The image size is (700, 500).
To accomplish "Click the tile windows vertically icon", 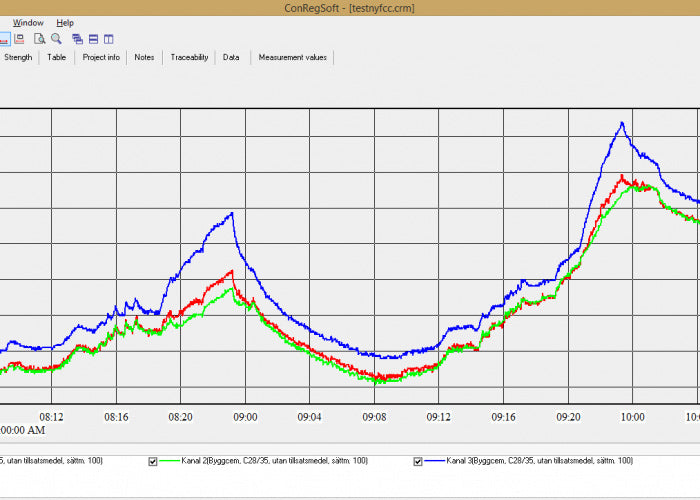I will [108, 39].
